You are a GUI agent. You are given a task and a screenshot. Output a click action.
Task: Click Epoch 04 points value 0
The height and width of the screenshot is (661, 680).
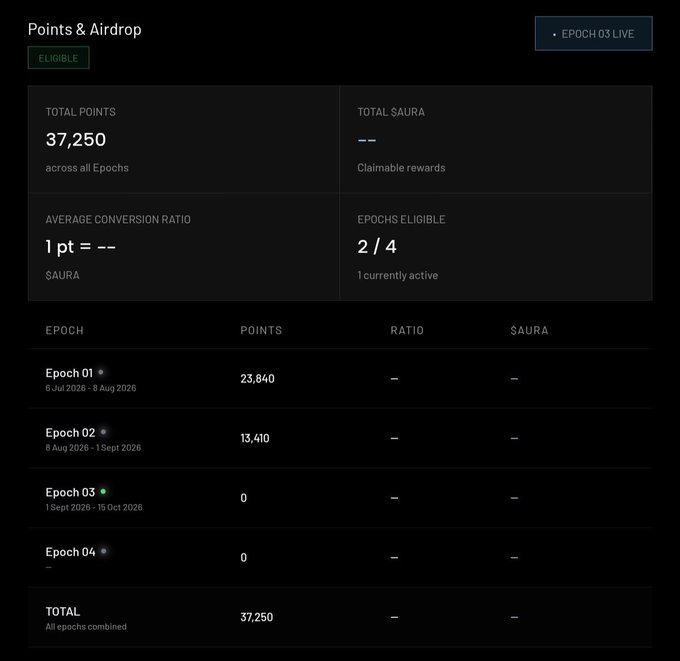coord(244,557)
